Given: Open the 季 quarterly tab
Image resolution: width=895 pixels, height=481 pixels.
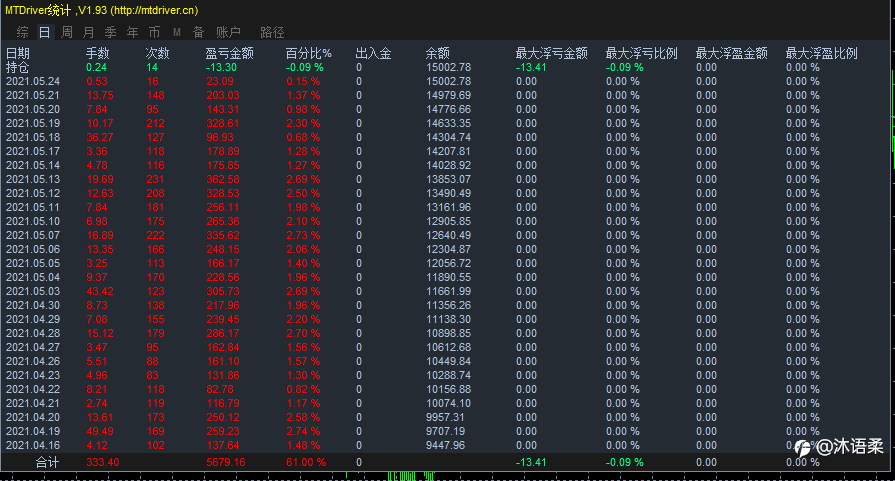Looking at the screenshot, I should 111,32.
